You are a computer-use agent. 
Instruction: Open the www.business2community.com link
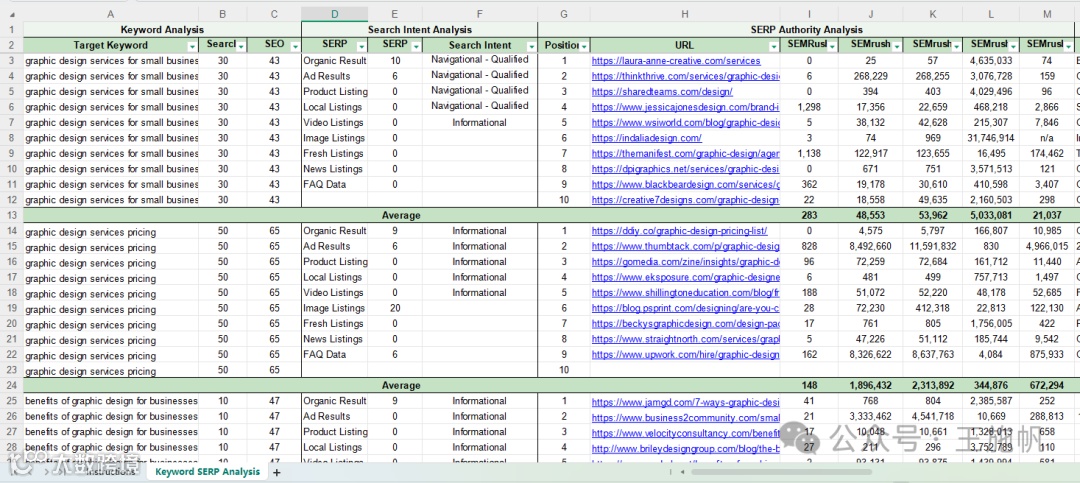coord(685,417)
